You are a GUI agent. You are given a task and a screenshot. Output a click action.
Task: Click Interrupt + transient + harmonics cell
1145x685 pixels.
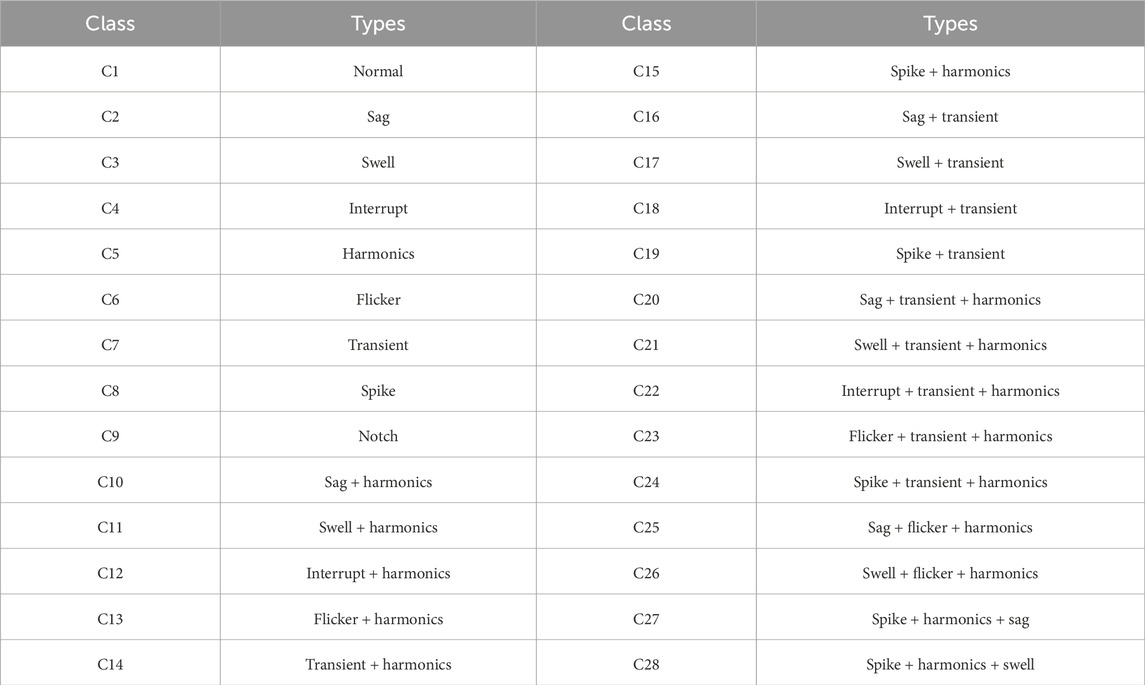[x=950, y=391]
